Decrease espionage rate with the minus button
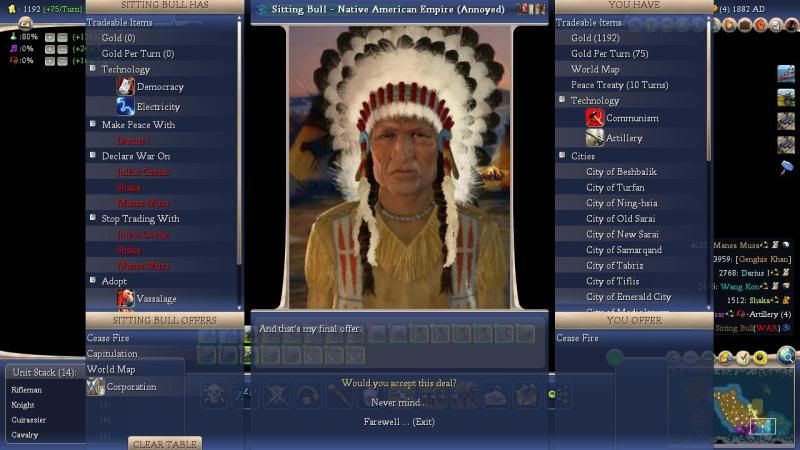This screenshot has height=450, width=800. [x=62, y=61]
